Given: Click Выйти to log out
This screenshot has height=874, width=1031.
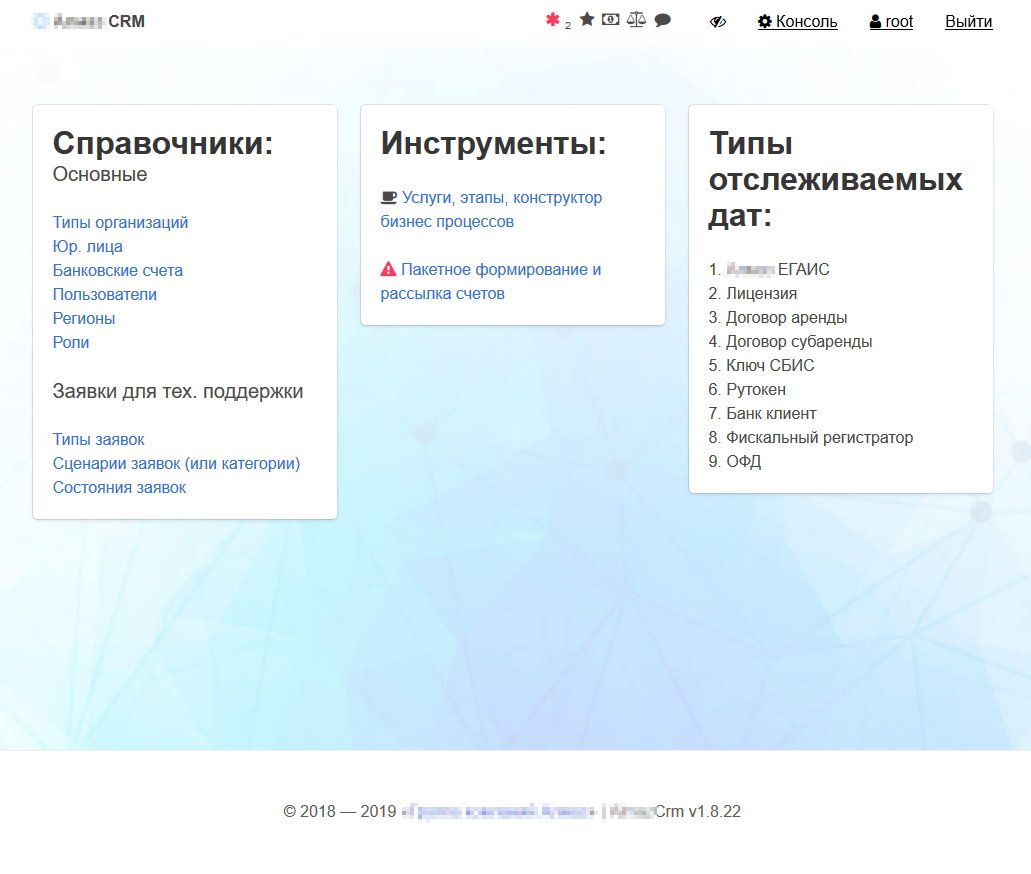Looking at the screenshot, I should pos(968,21).
